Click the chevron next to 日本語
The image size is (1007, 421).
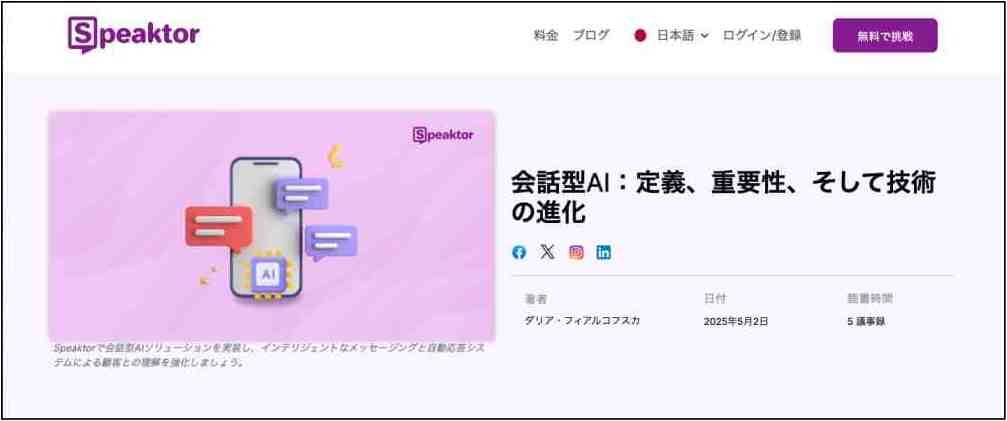click(x=705, y=37)
